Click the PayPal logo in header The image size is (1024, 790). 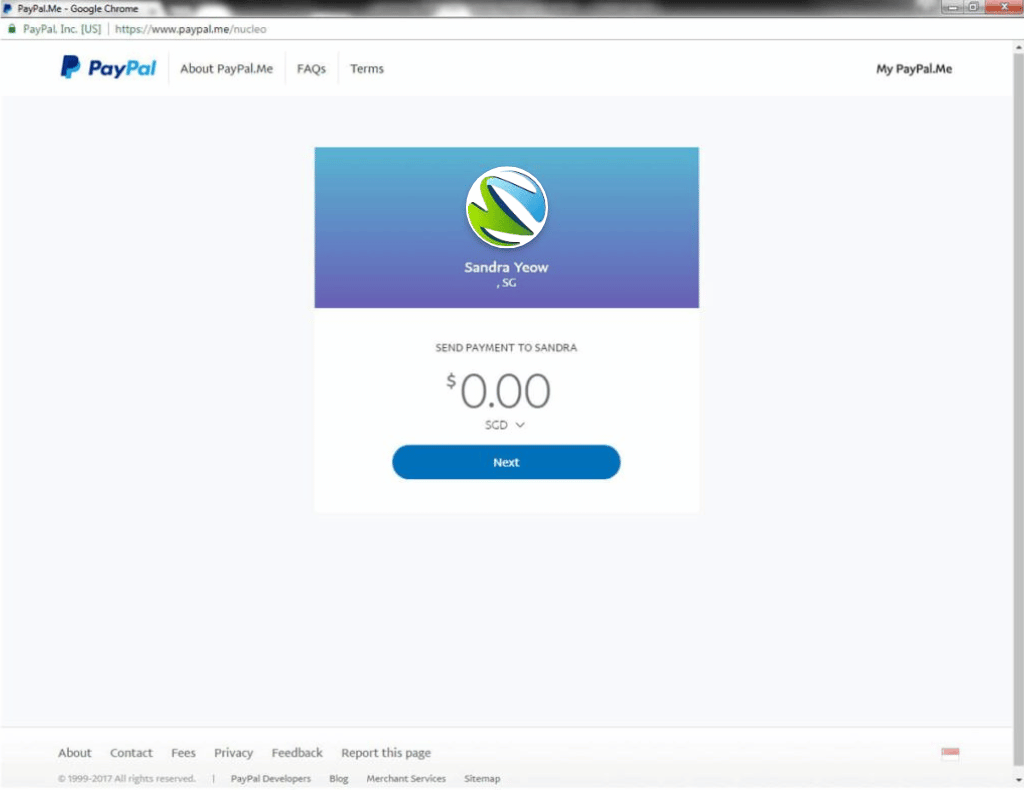pos(108,68)
